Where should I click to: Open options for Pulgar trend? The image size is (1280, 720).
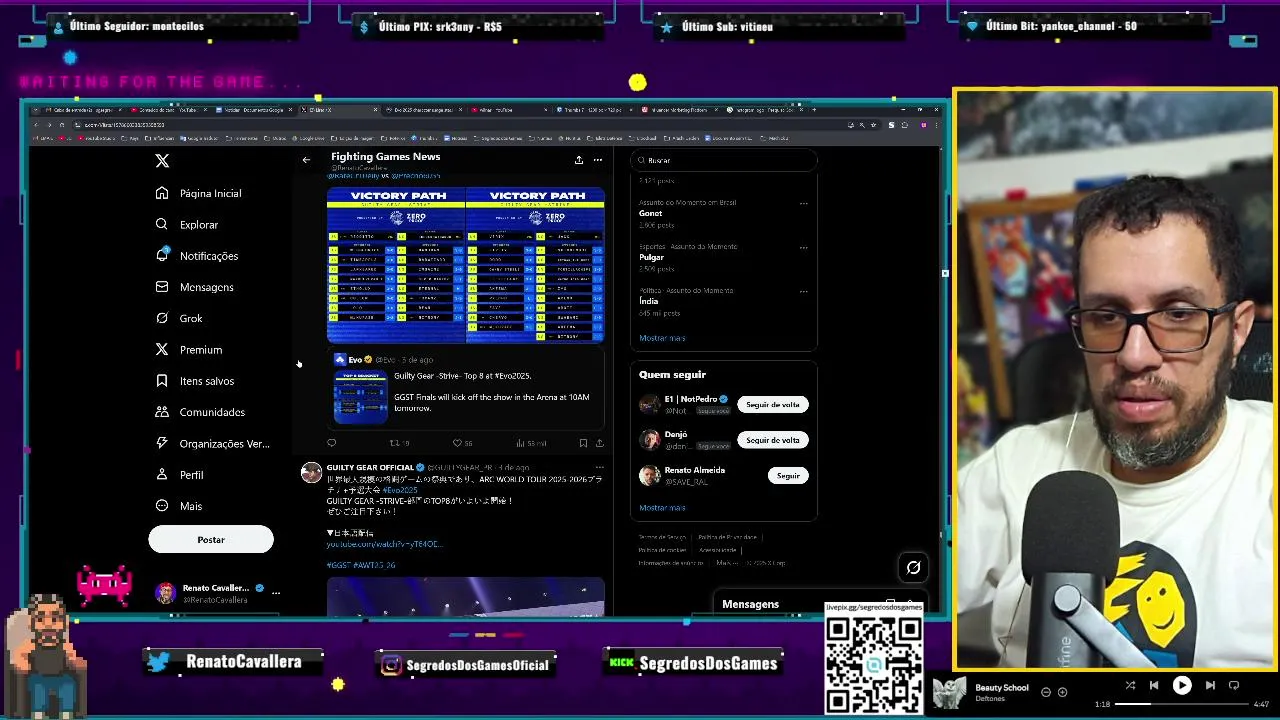803,248
